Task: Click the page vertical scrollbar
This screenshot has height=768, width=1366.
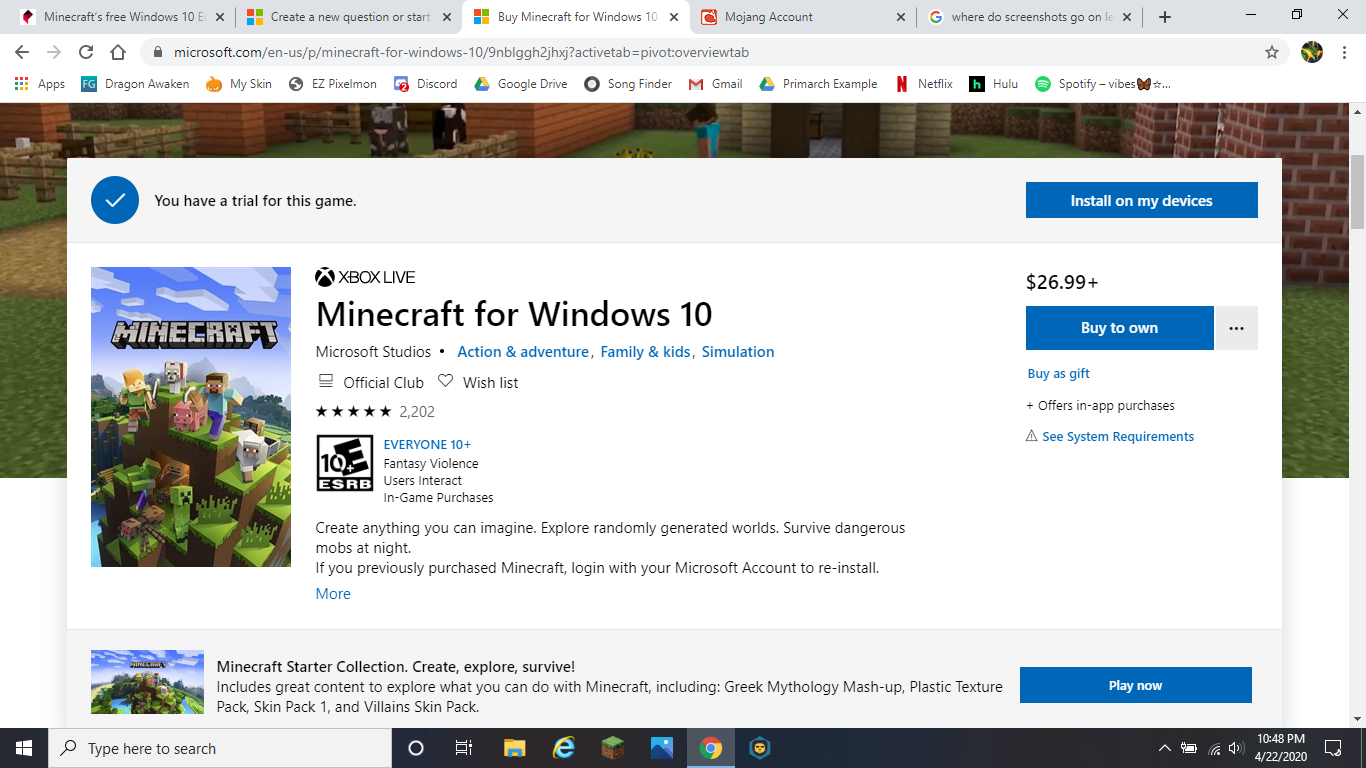Action: tap(1357, 192)
